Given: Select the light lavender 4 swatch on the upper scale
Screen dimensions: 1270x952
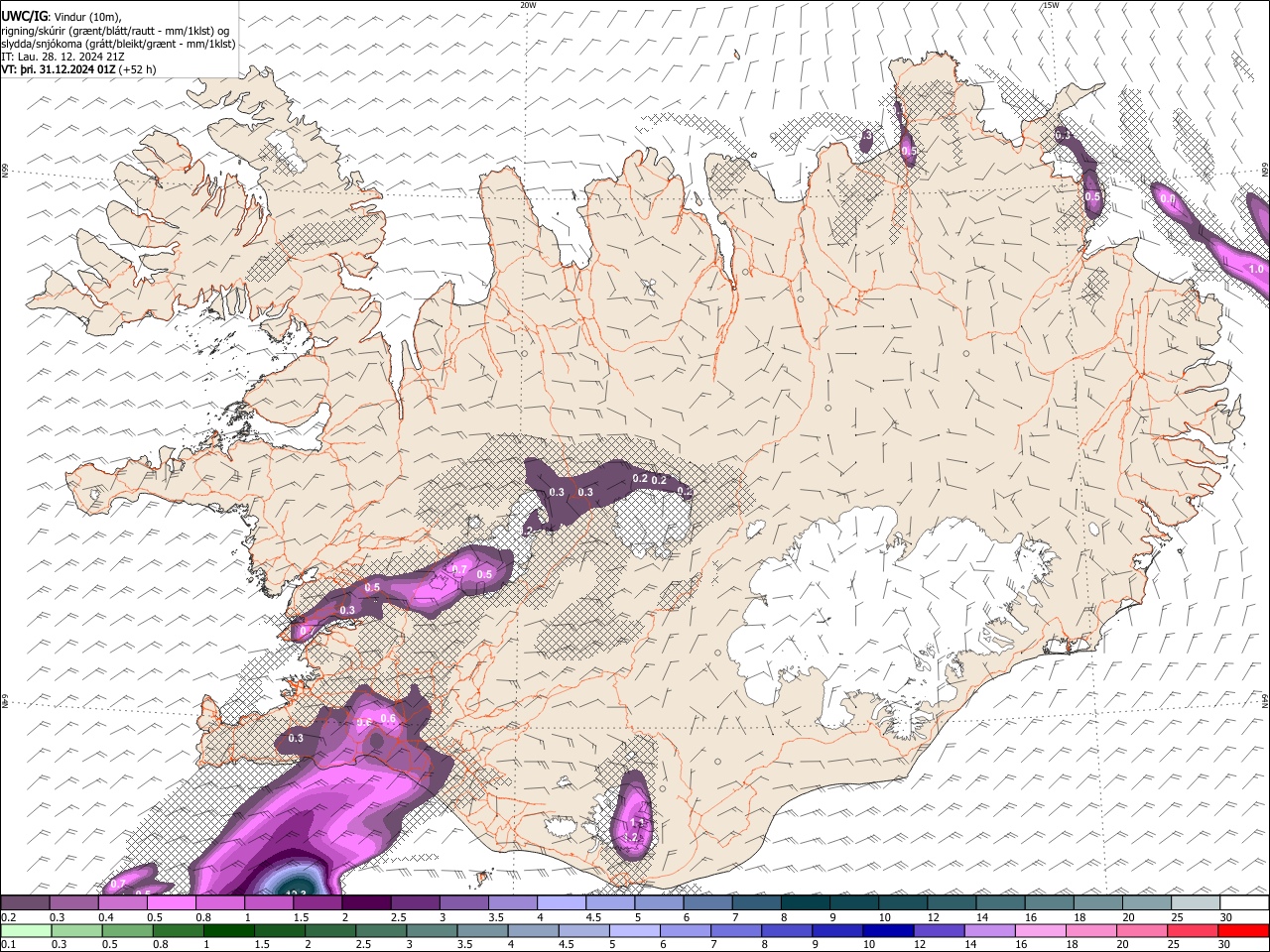Looking at the screenshot, I should (x=561, y=902).
